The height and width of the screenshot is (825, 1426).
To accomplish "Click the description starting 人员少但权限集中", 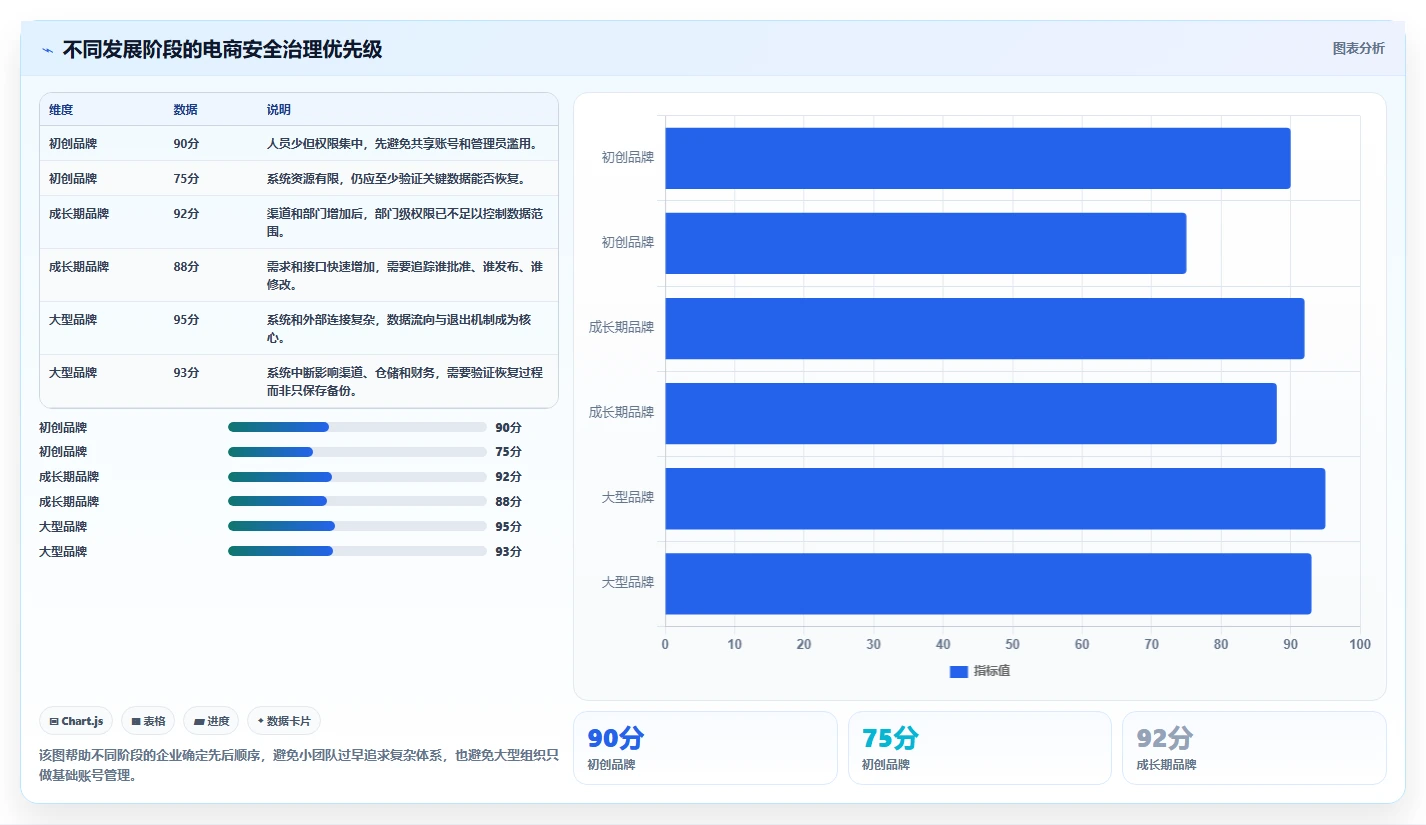I will pyautogui.click(x=403, y=144).
